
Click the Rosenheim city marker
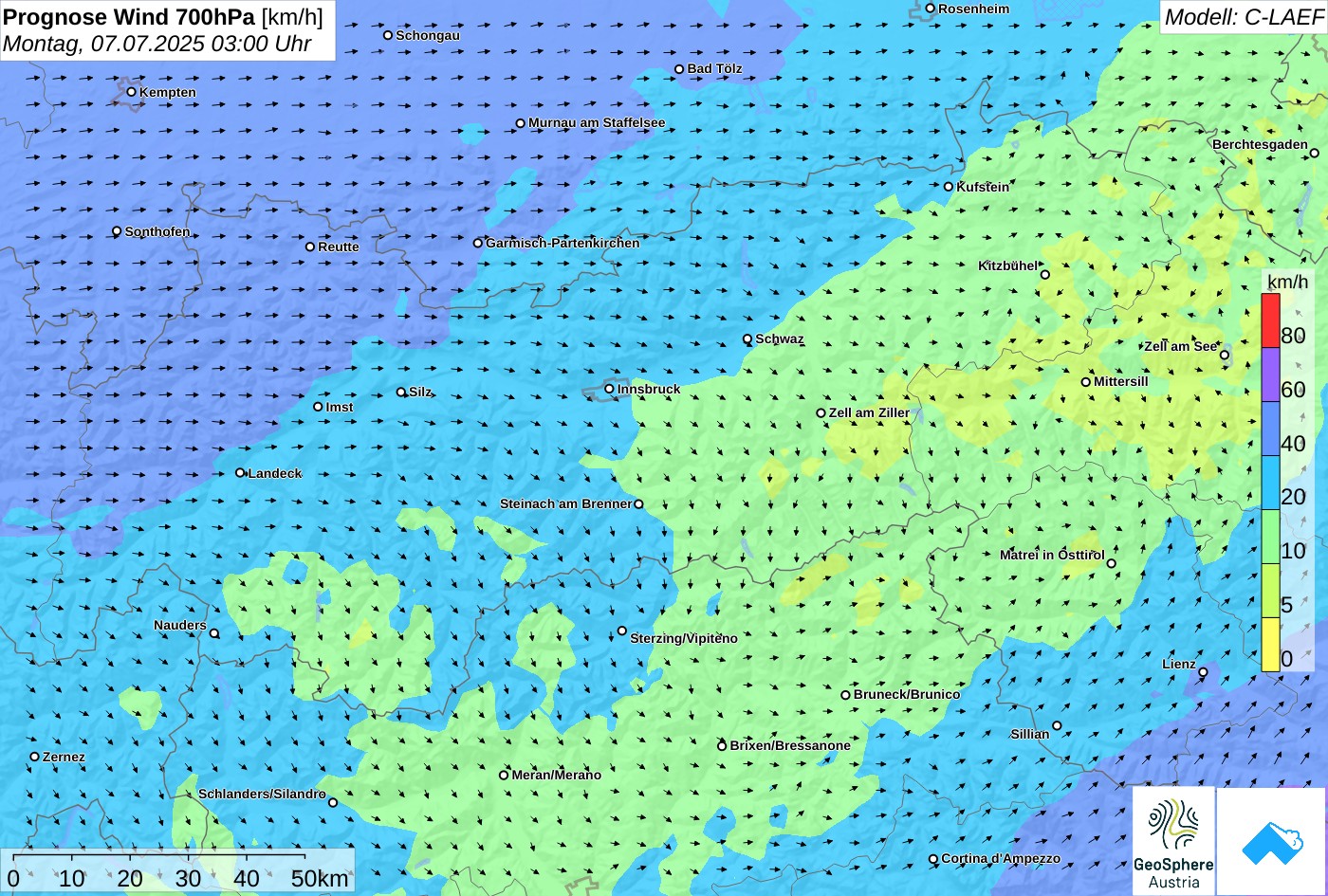tap(931, 9)
